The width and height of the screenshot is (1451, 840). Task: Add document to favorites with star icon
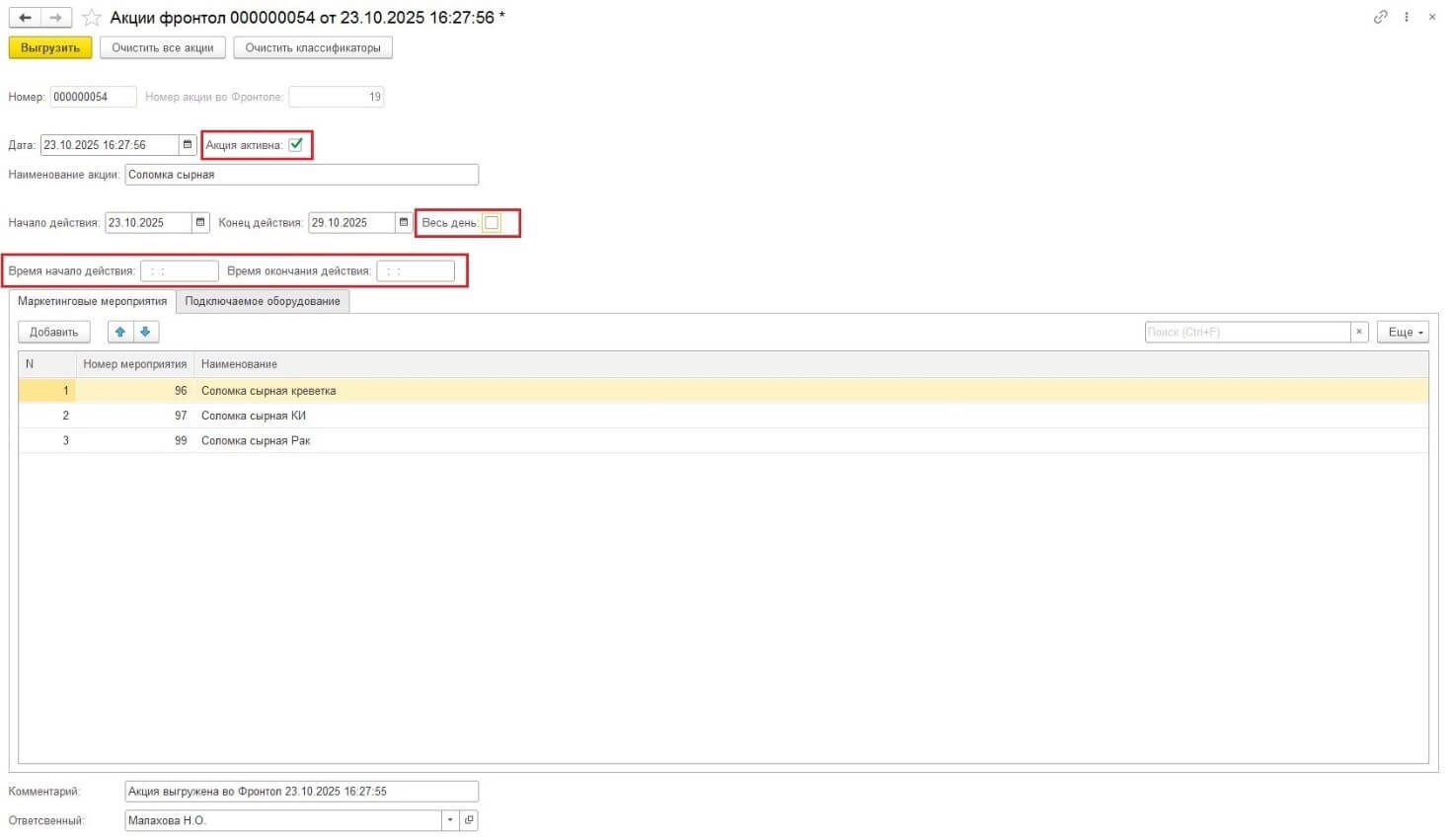92,18
